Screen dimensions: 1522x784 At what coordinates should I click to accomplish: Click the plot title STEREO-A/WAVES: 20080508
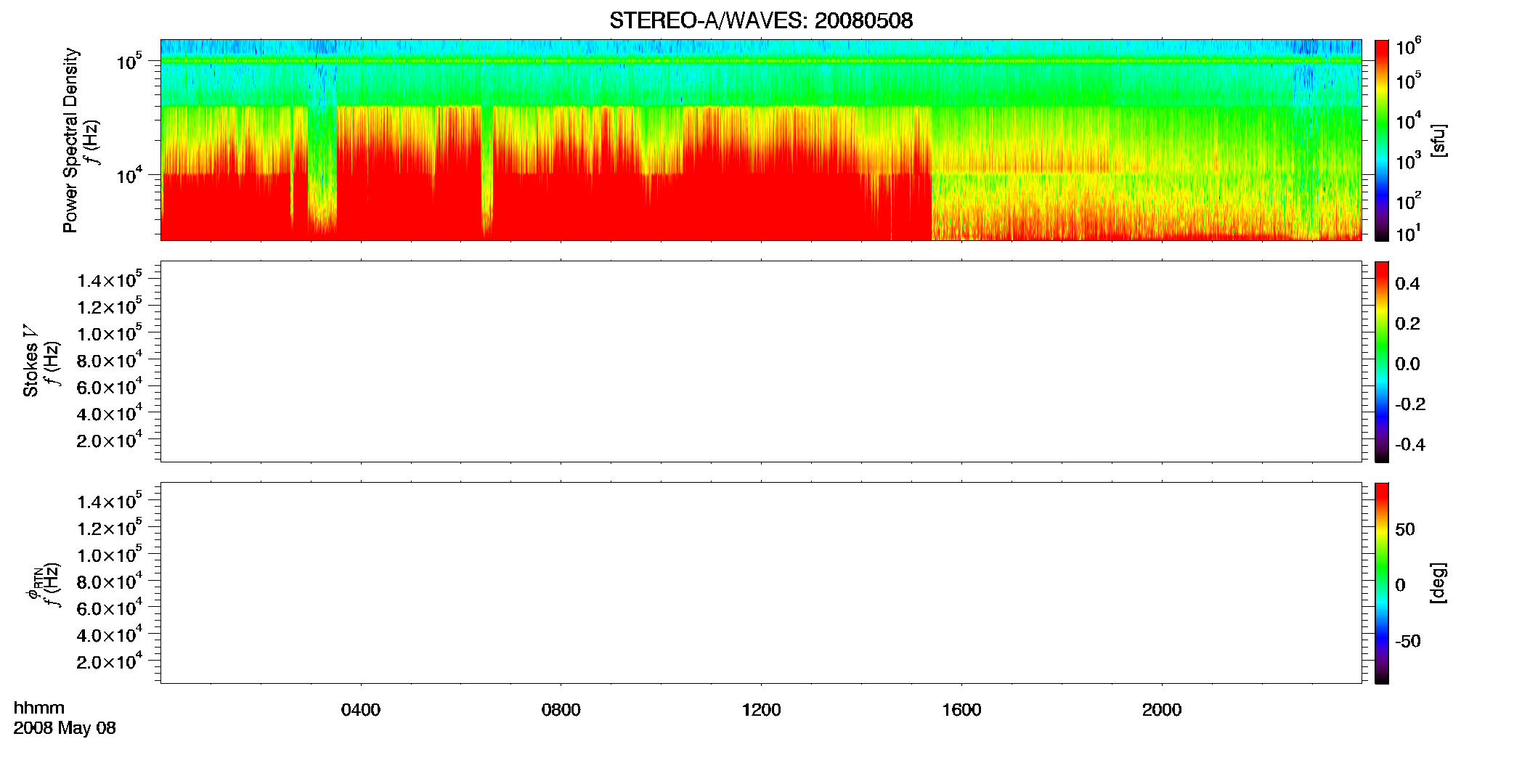tap(761, 20)
